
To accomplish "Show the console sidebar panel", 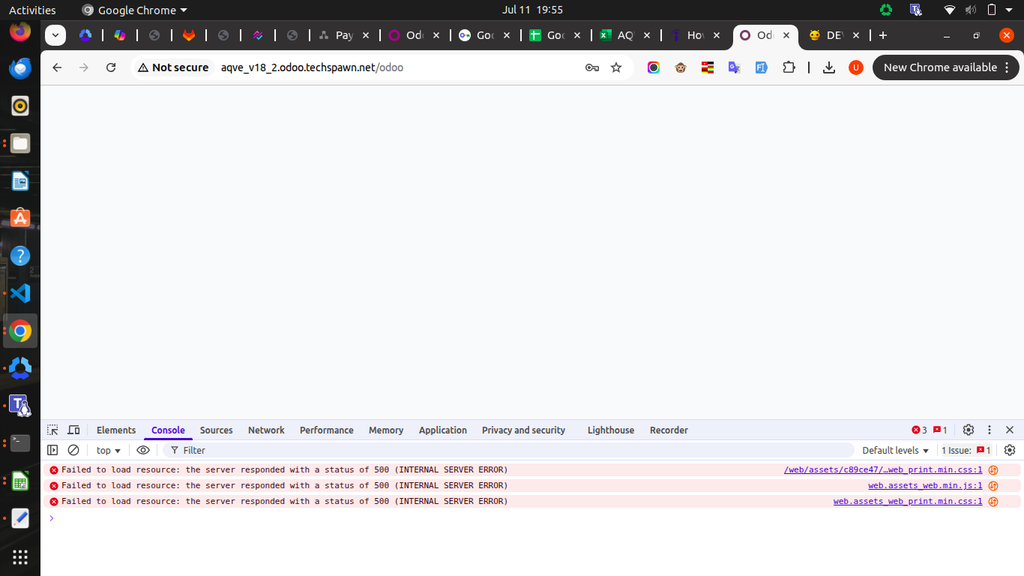I will [x=53, y=450].
